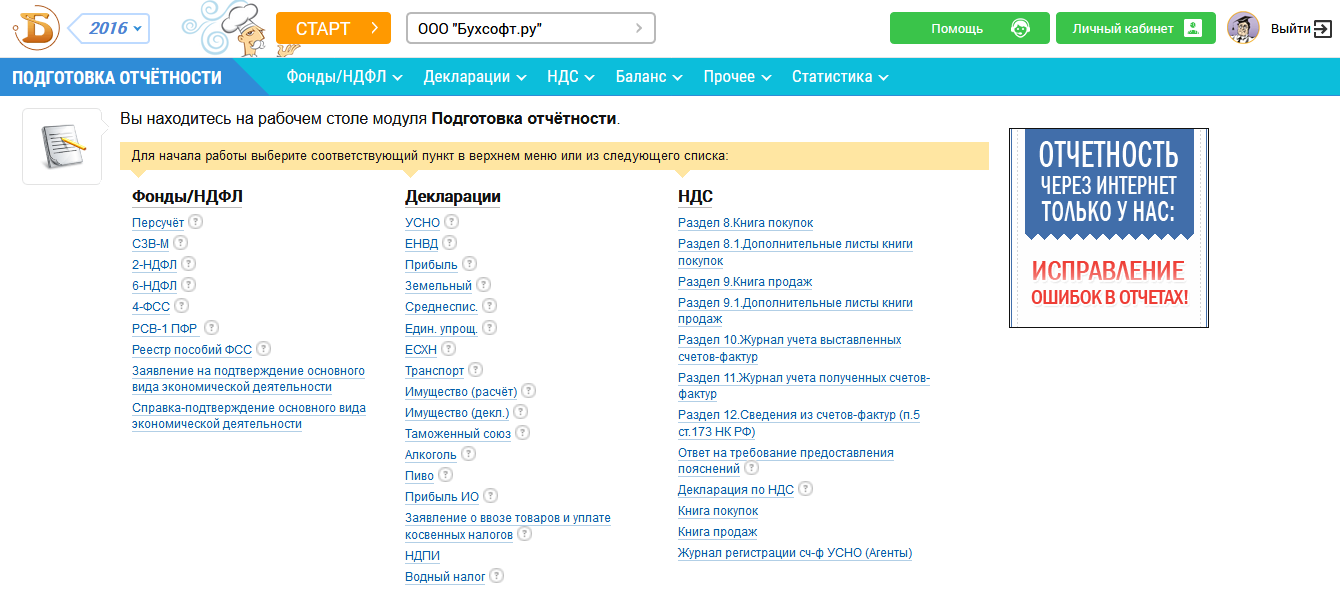Click the user avatar icon
1340x590 pixels.
[x=1243, y=28]
